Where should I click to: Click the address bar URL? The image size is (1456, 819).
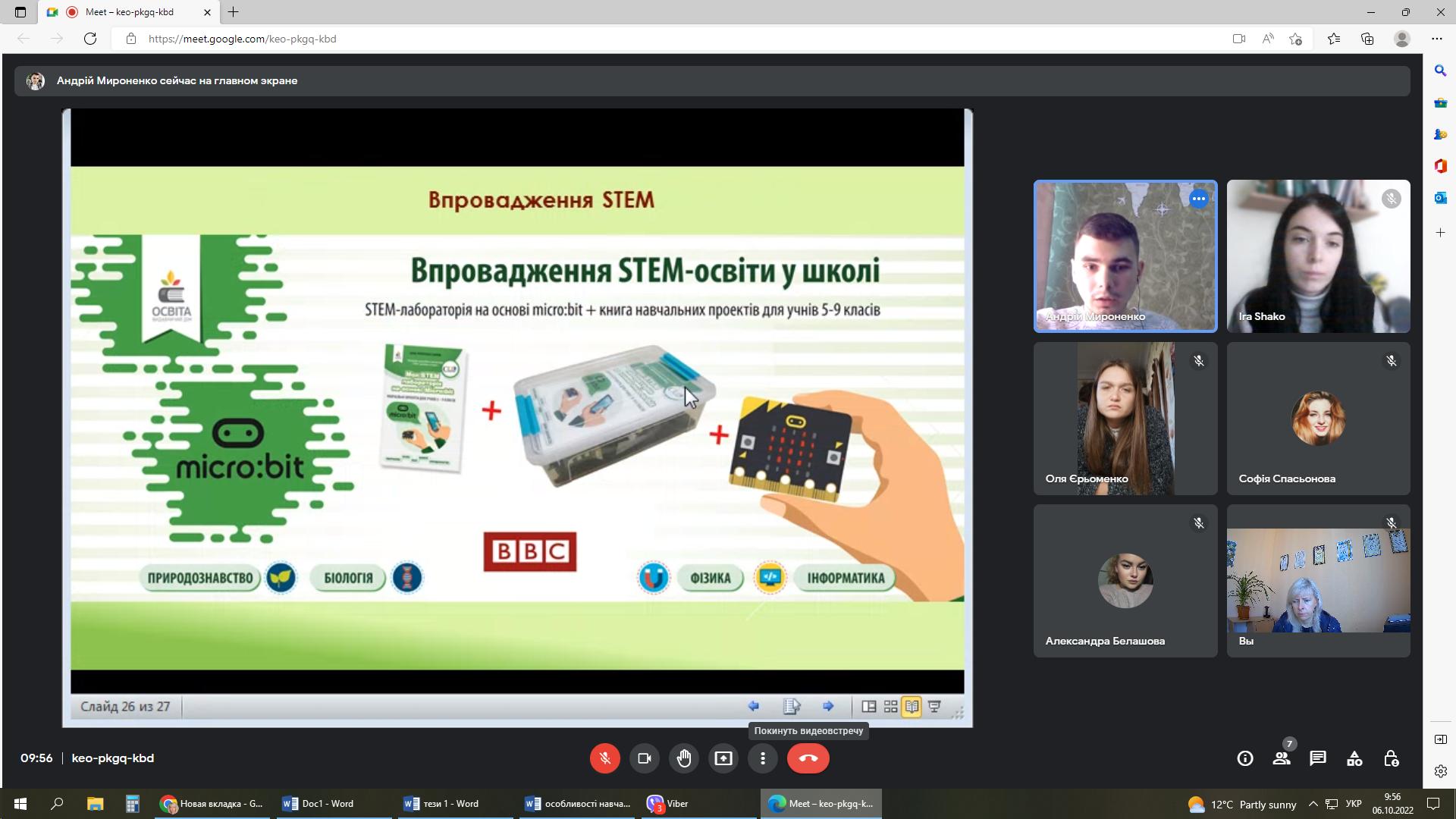coord(243,39)
